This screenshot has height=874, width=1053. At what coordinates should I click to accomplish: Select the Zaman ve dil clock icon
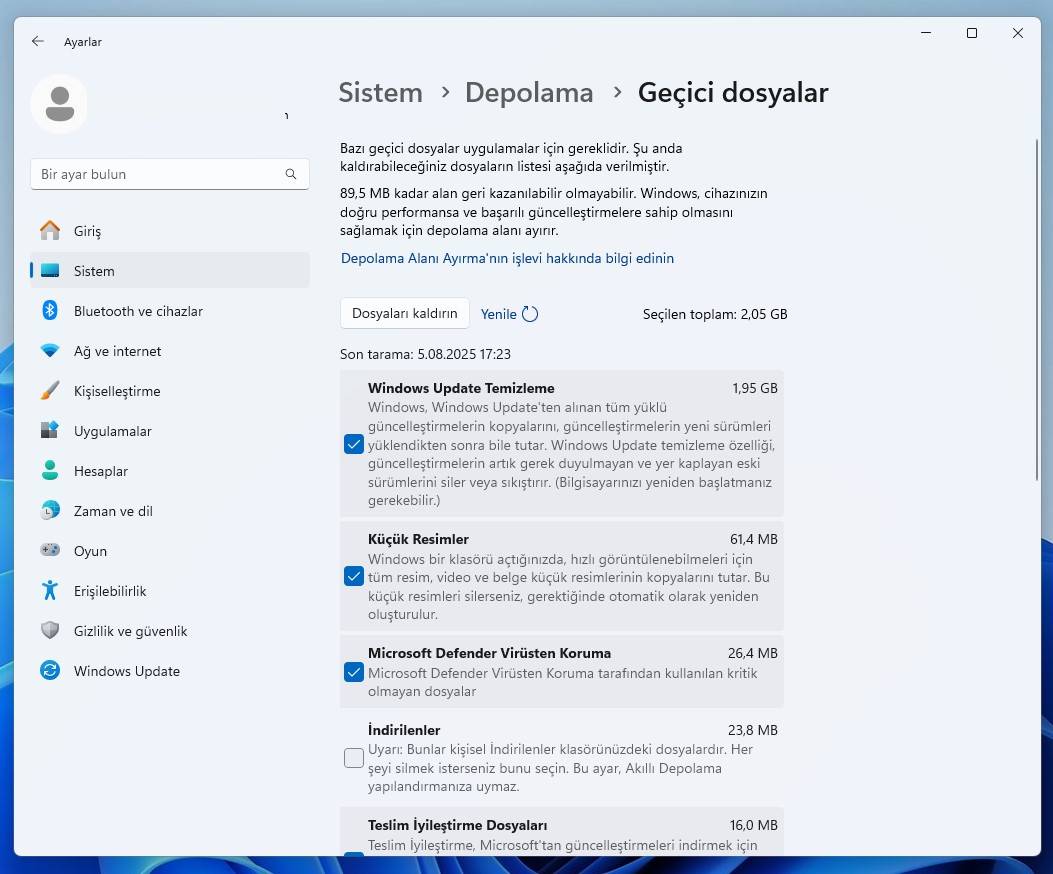(x=50, y=511)
